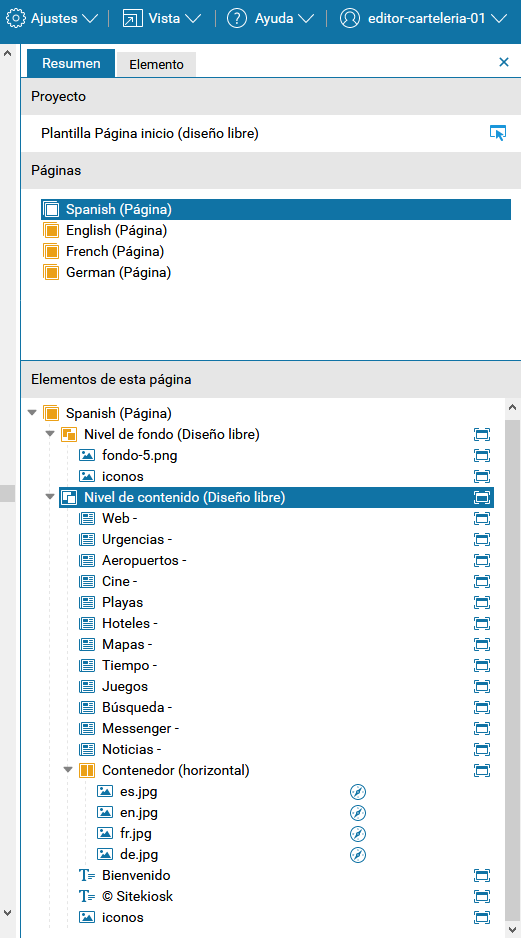521x938 pixels.
Task: Click the compass icon beside es.jpg
Action: pos(358,792)
